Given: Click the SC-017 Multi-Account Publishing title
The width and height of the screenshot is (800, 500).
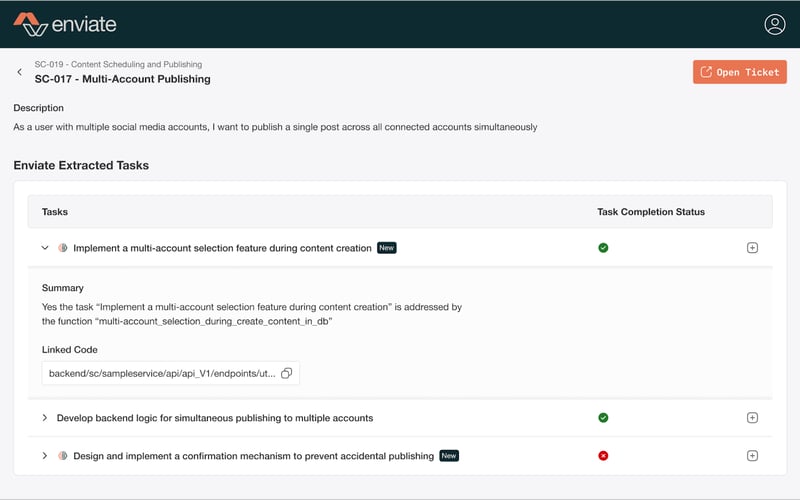Looking at the screenshot, I should pos(122,79).
